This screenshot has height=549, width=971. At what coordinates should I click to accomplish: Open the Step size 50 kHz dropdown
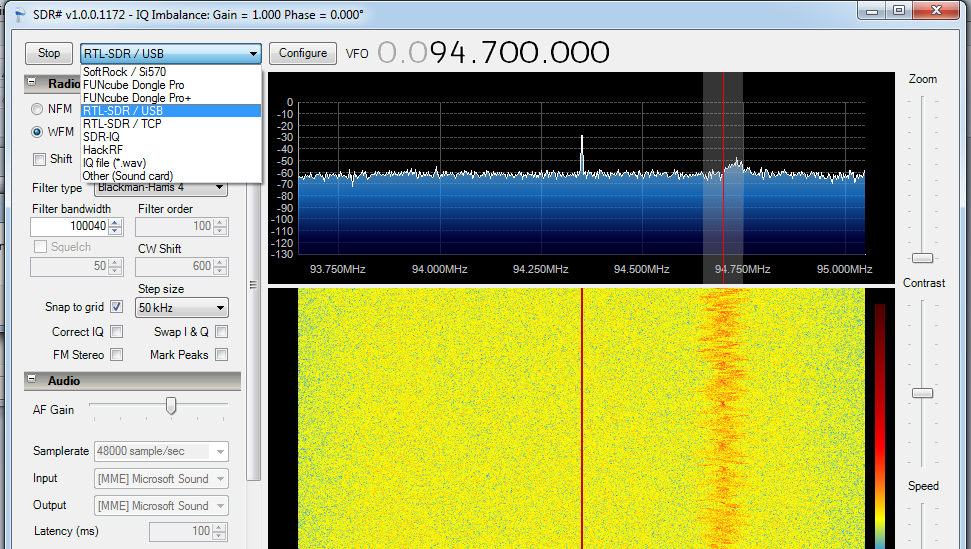181,308
